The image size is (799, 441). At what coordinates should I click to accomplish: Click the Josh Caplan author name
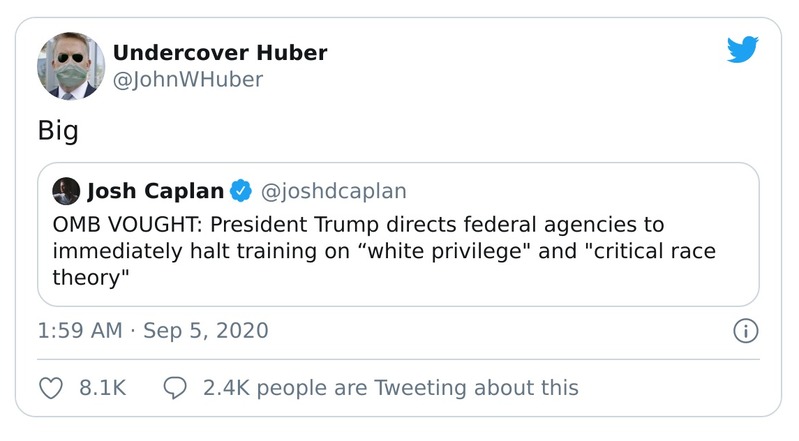click(154, 190)
